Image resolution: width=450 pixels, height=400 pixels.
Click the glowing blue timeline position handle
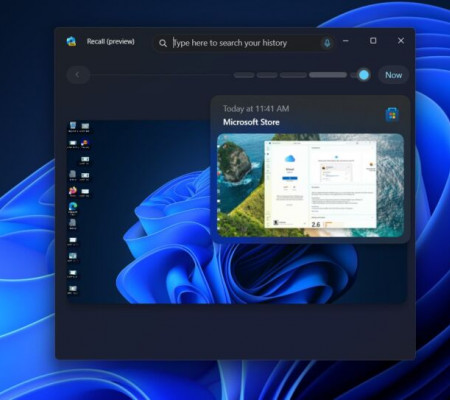click(x=364, y=75)
